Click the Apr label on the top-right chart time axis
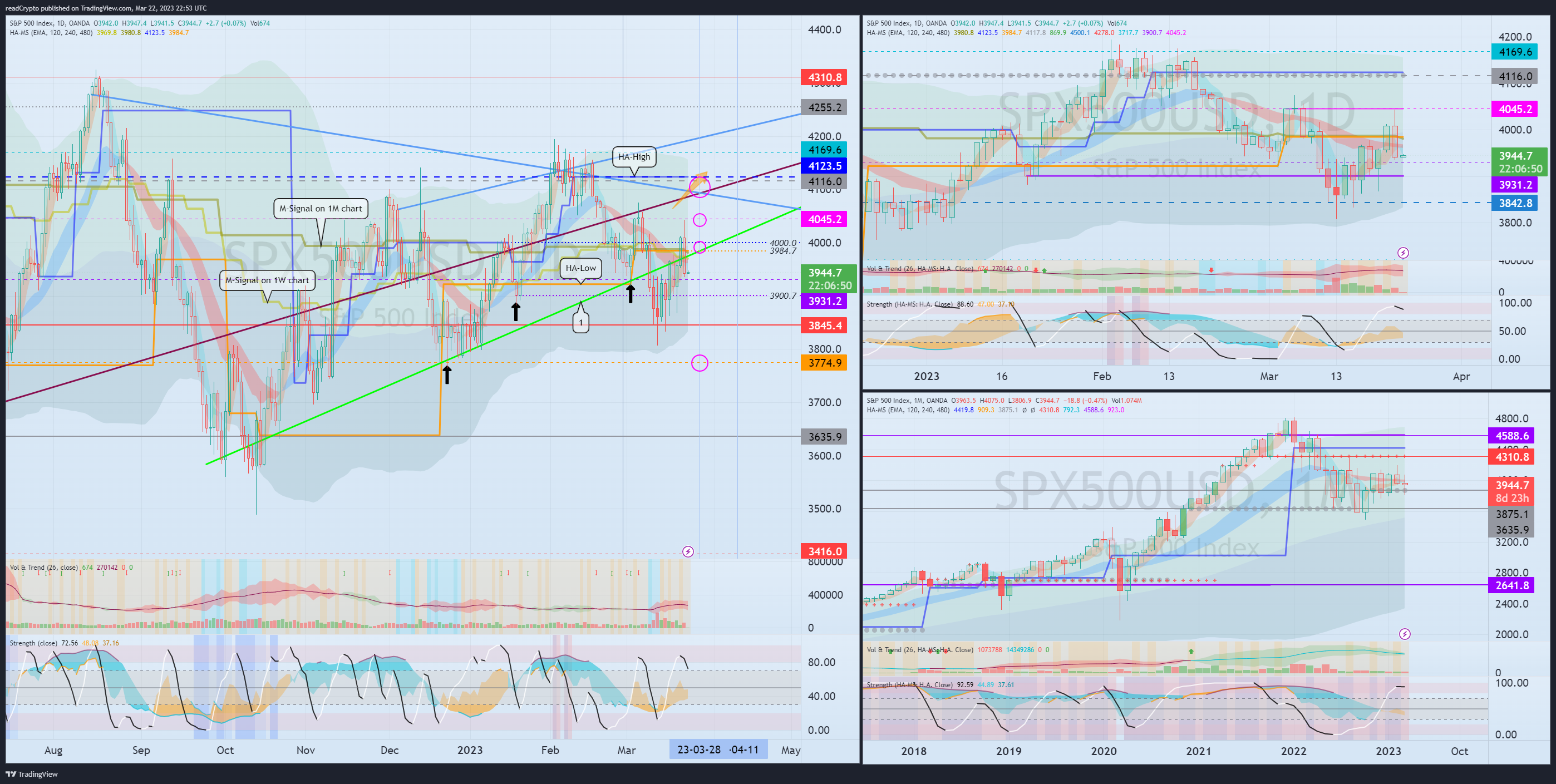Screen dimensions: 1556x784 [x=1461, y=376]
